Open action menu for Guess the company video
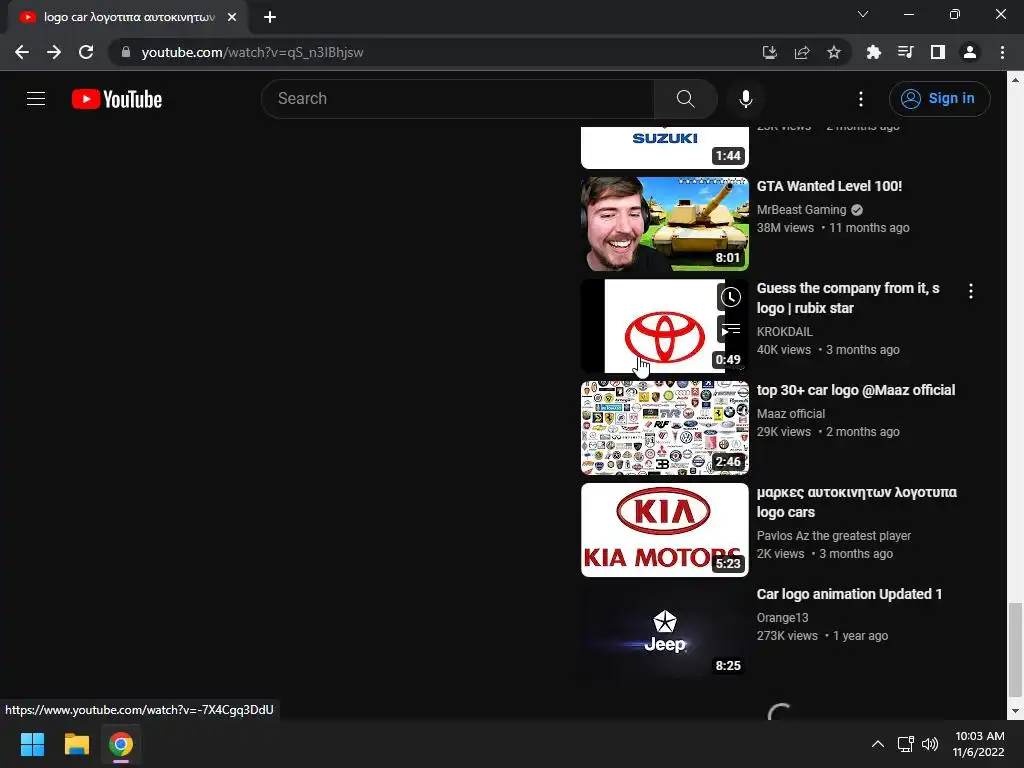Screen dimensions: 1024x768 coord(970,291)
